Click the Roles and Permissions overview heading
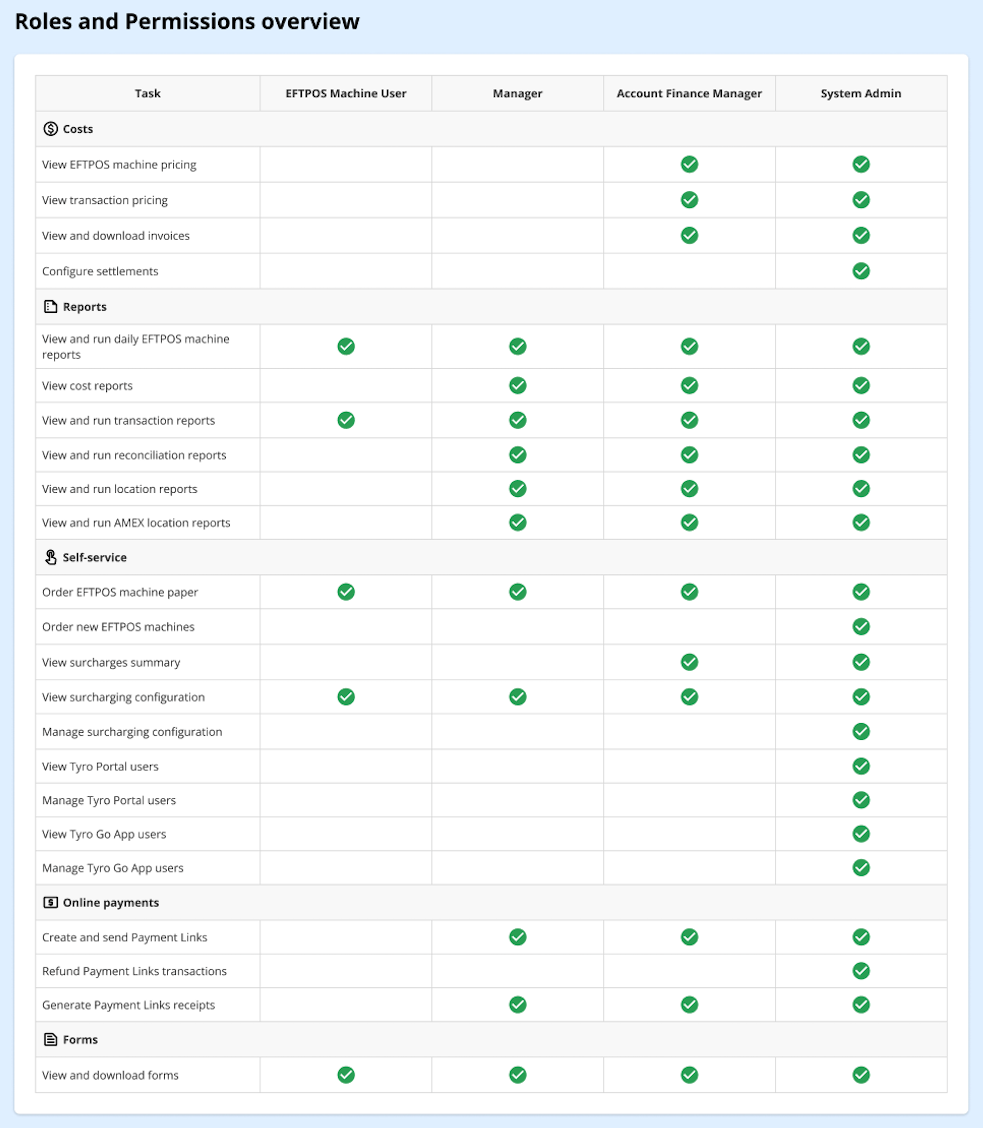 point(187,22)
